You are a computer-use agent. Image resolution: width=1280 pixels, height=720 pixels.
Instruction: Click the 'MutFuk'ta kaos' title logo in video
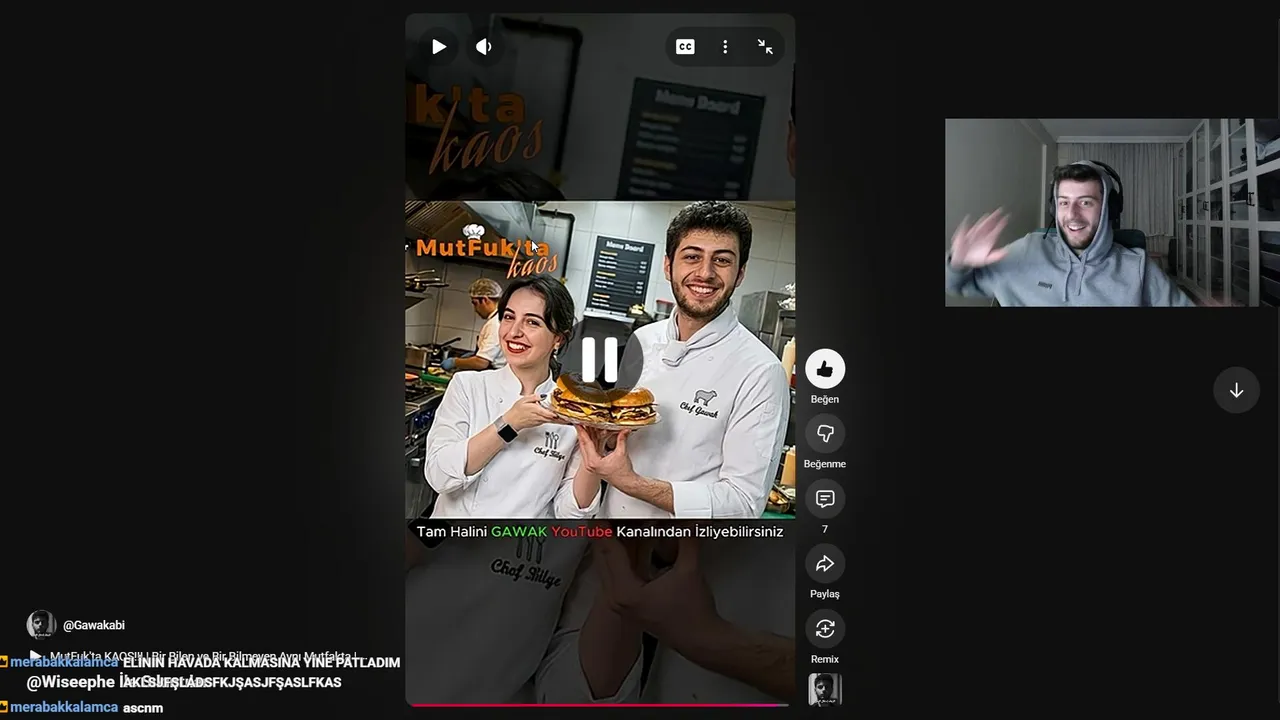[x=487, y=253]
